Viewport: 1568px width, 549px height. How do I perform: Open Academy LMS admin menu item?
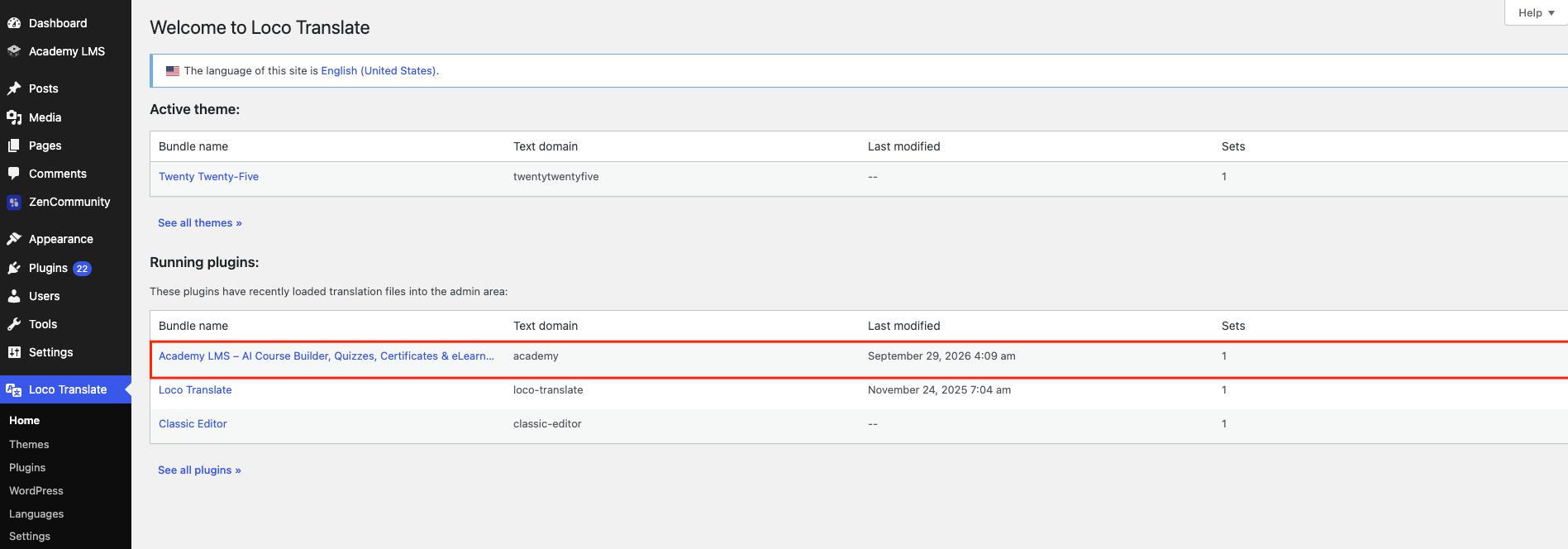pyautogui.click(x=67, y=51)
